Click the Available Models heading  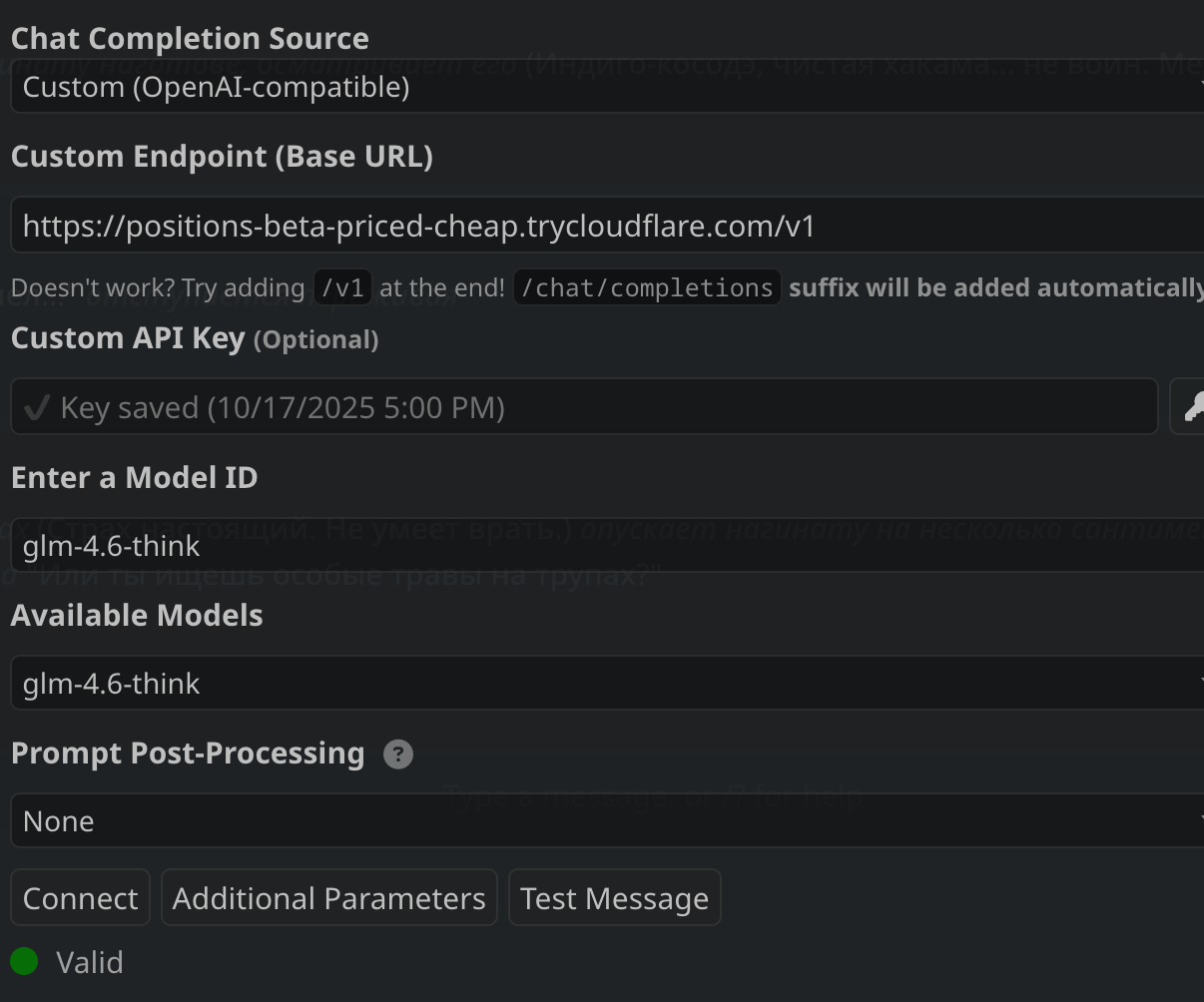click(x=137, y=616)
